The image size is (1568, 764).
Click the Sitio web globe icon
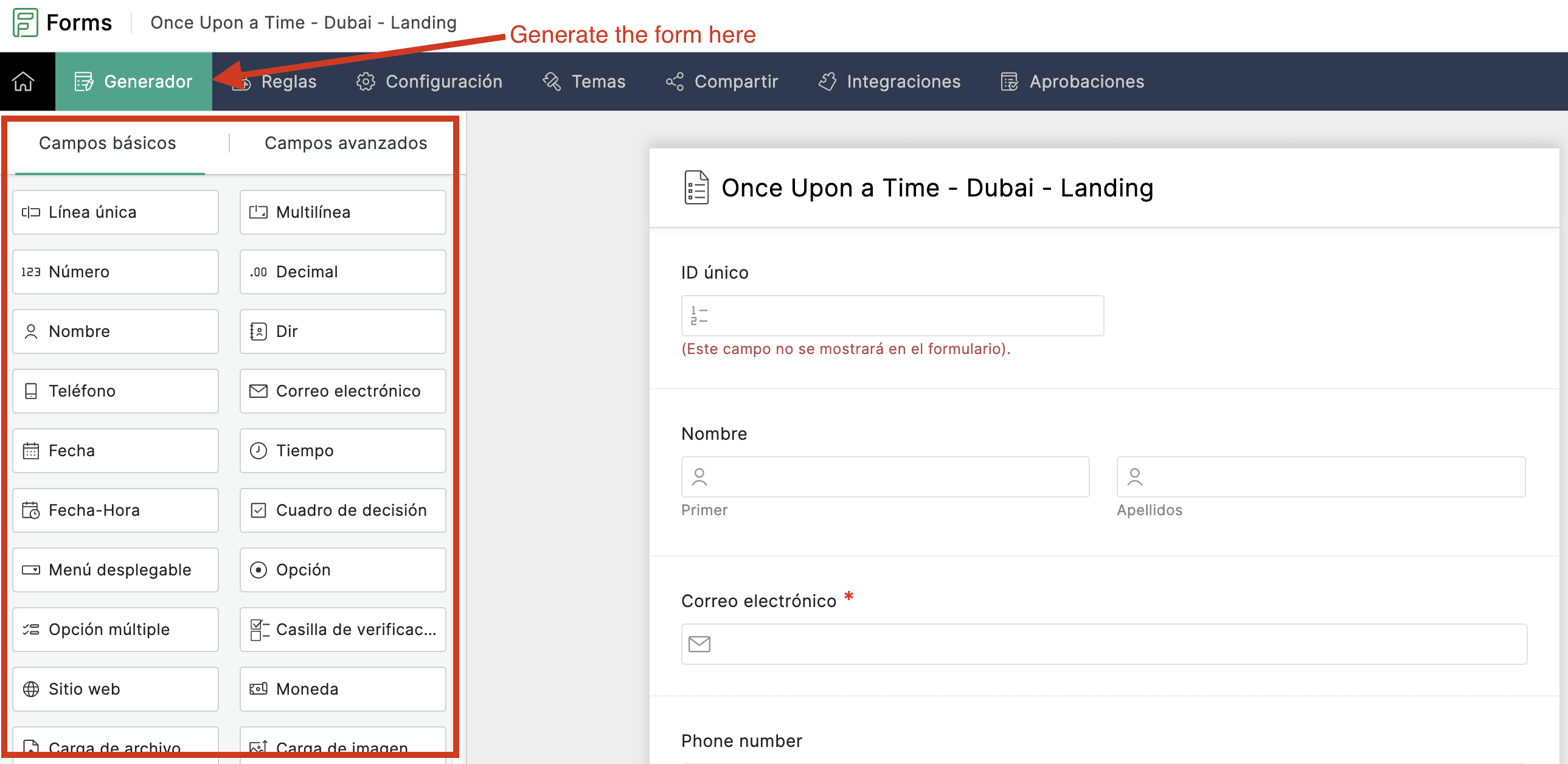coord(31,689)
